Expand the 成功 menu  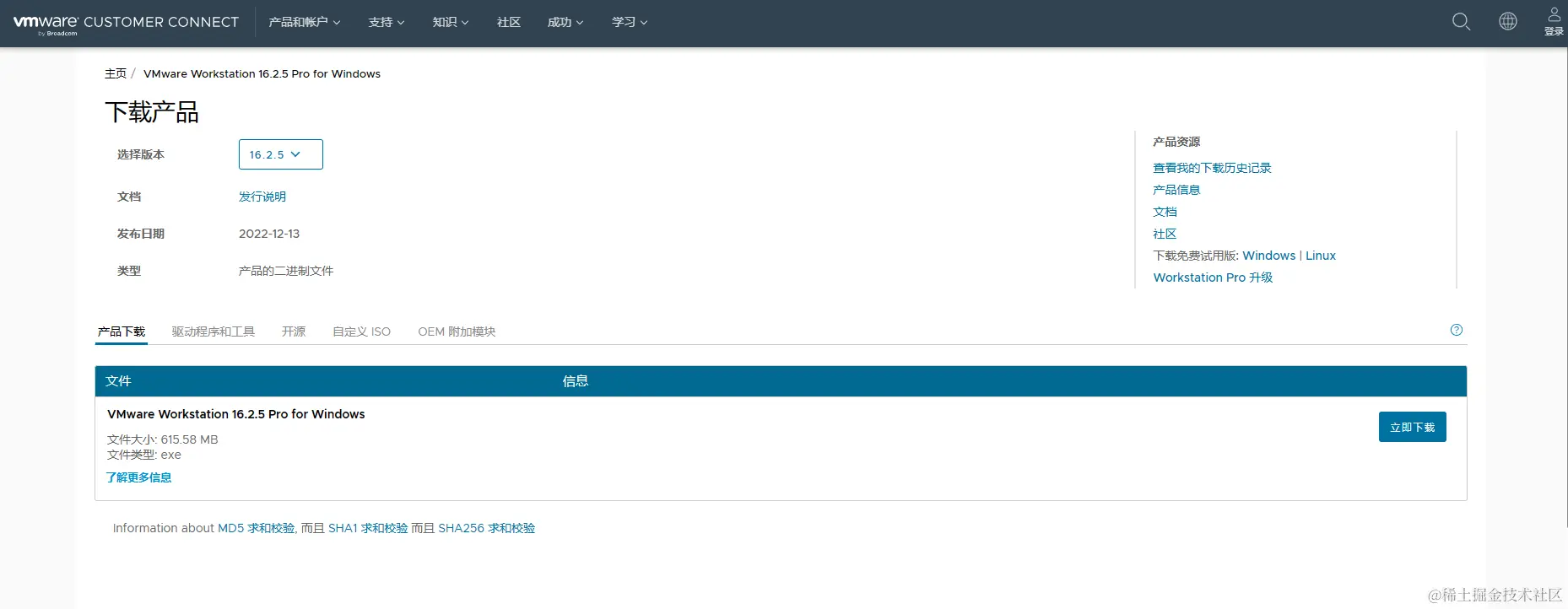(565, 22)
